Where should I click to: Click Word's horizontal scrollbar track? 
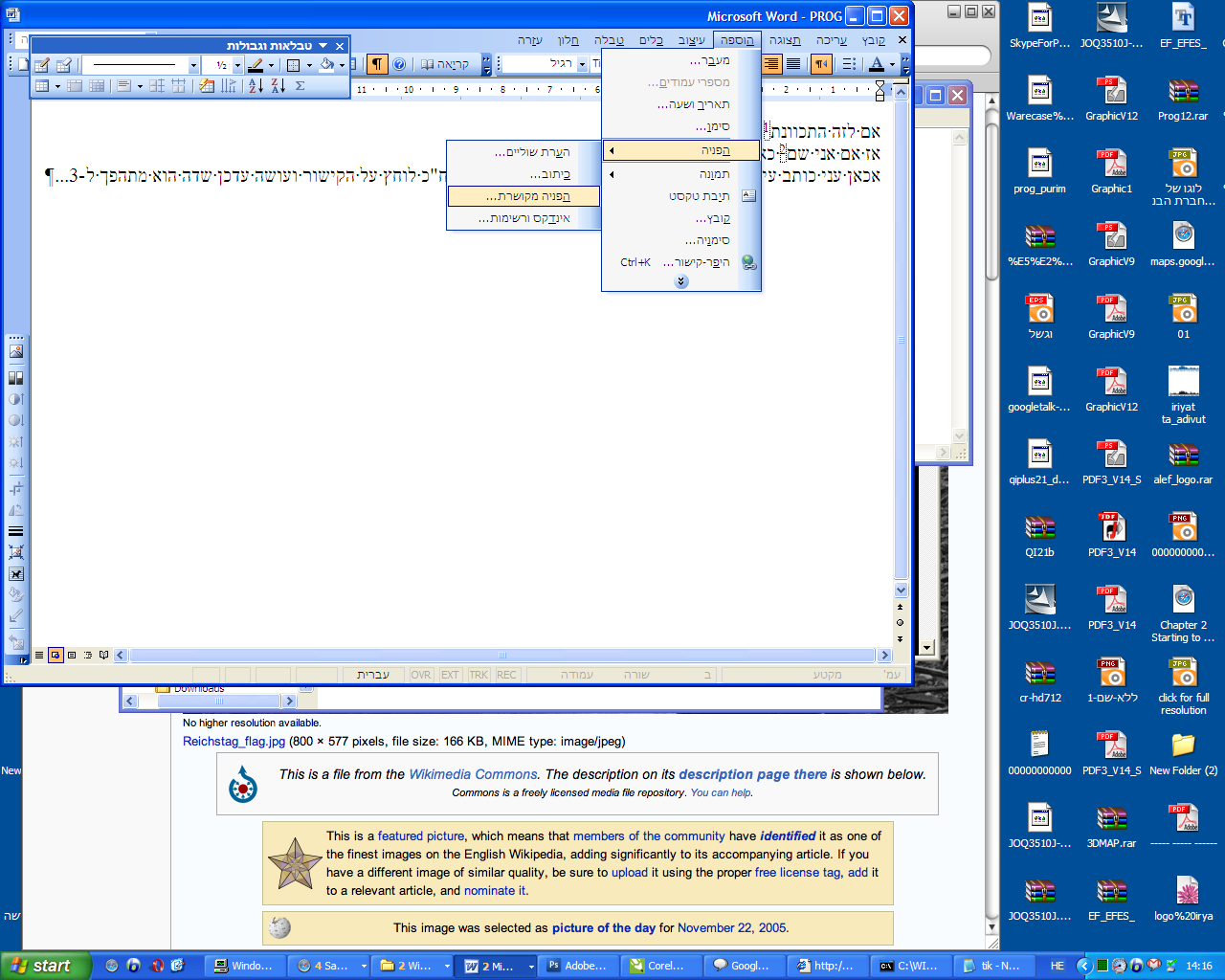point(502,656)
